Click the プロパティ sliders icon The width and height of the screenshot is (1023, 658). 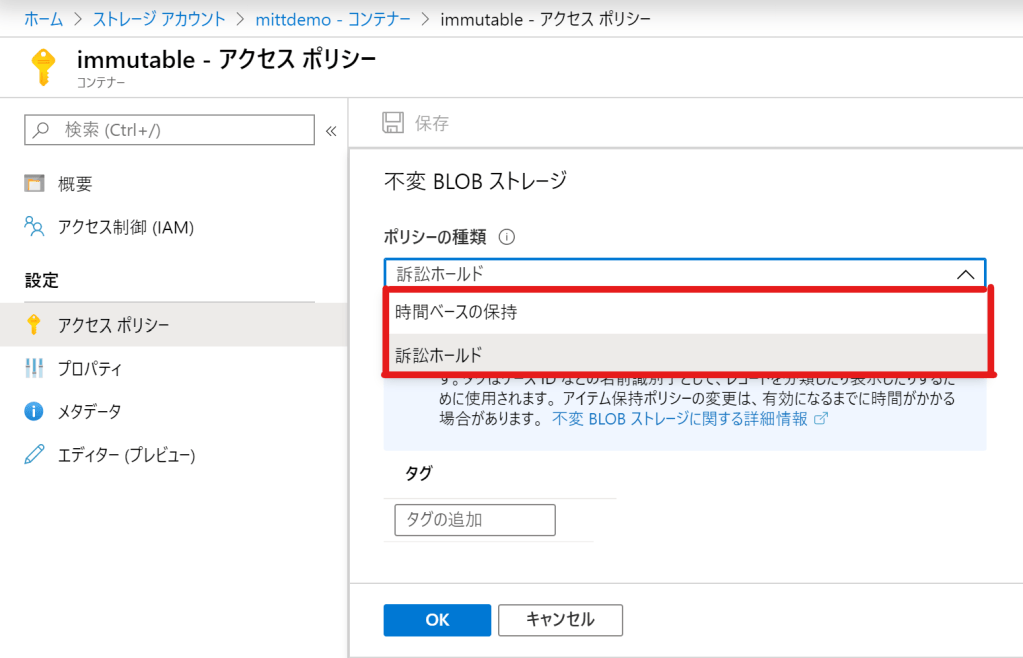click(35, 368)
